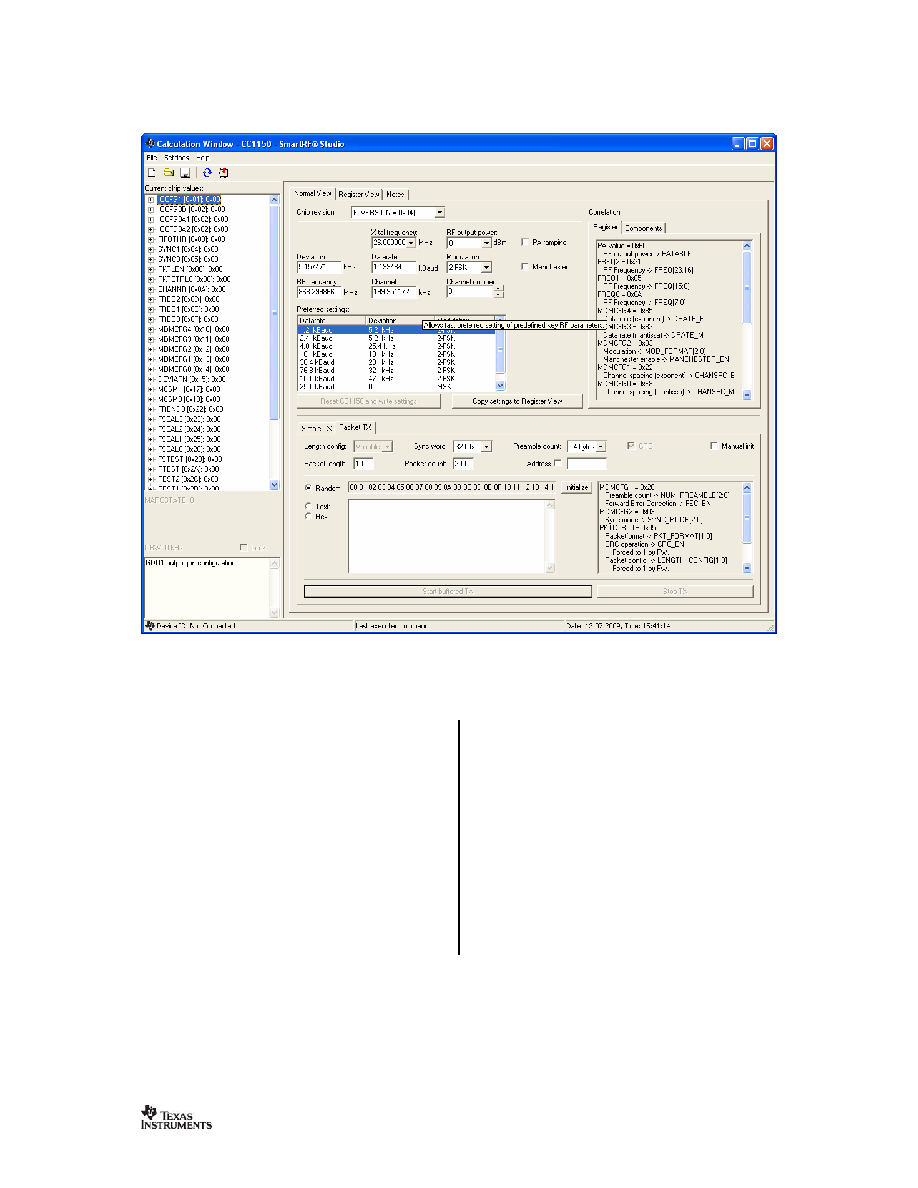Click the Deviation input field

point(319,267)
